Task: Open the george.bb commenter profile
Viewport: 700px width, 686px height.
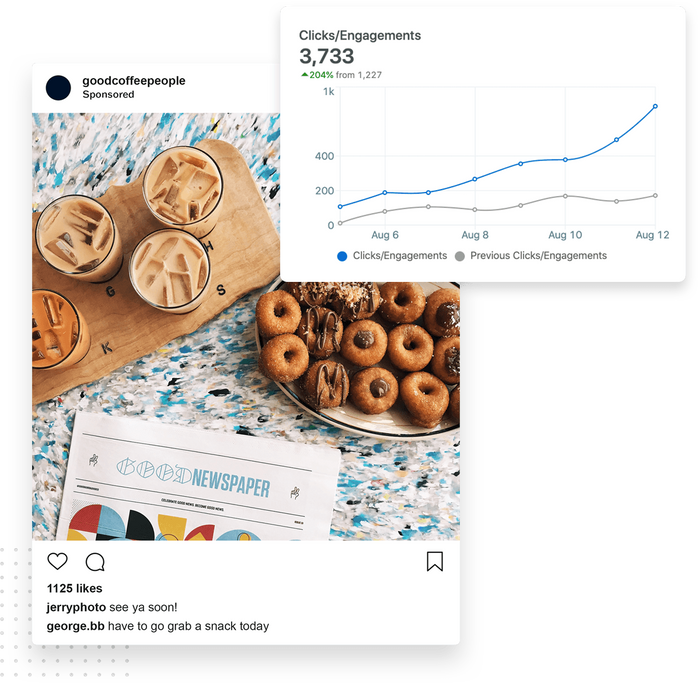Action: (x=75, y=626)
